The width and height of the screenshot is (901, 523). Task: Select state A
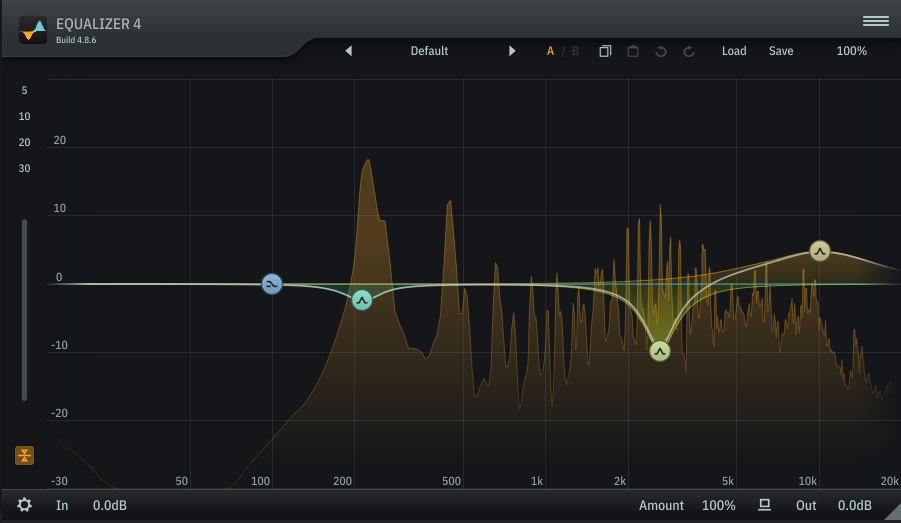pos(550,51)
